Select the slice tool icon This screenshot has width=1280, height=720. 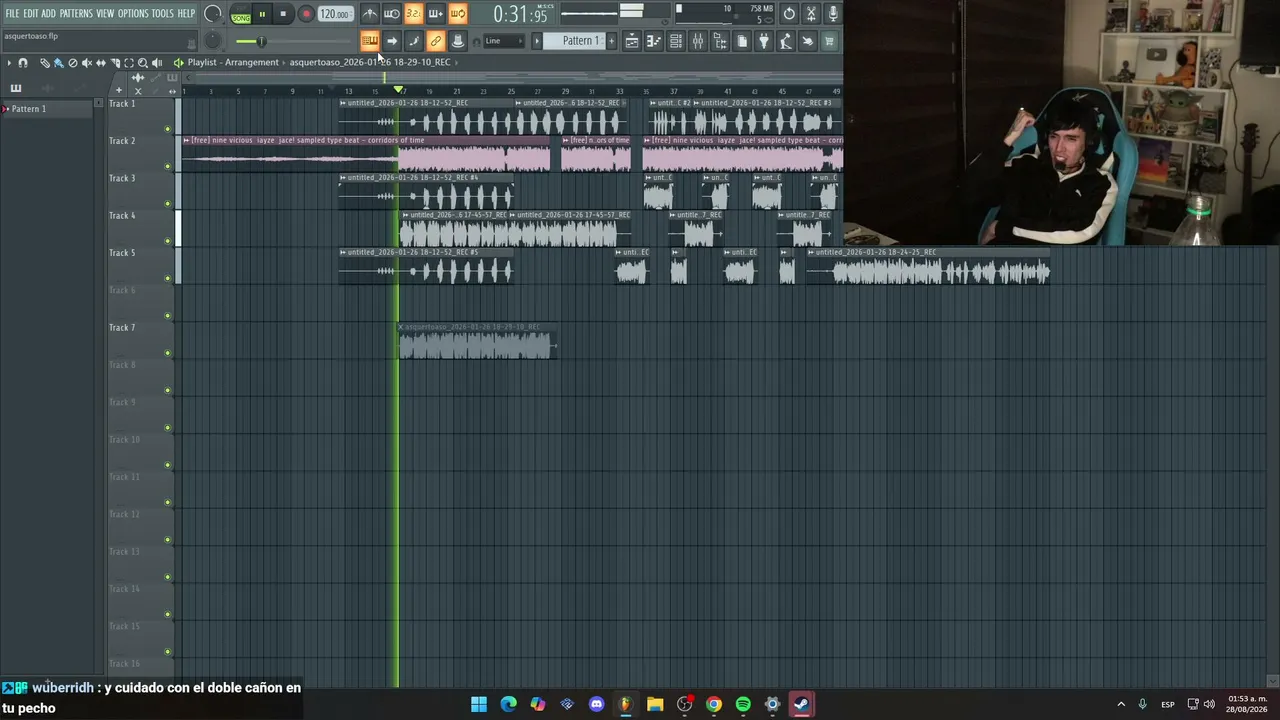tap(115, 63)
